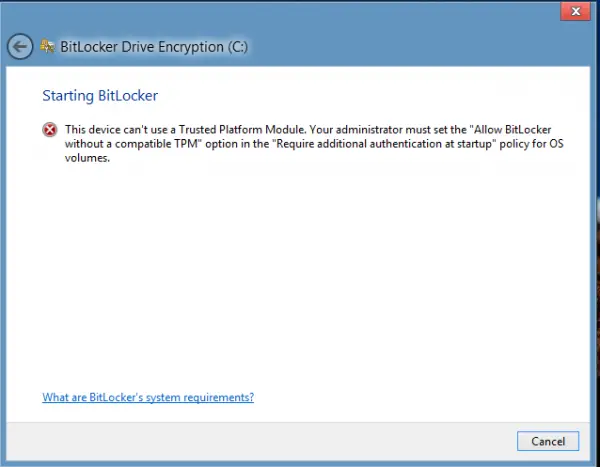Open "What are BitLocker's system requirements?" link

[x=148, y=397]
